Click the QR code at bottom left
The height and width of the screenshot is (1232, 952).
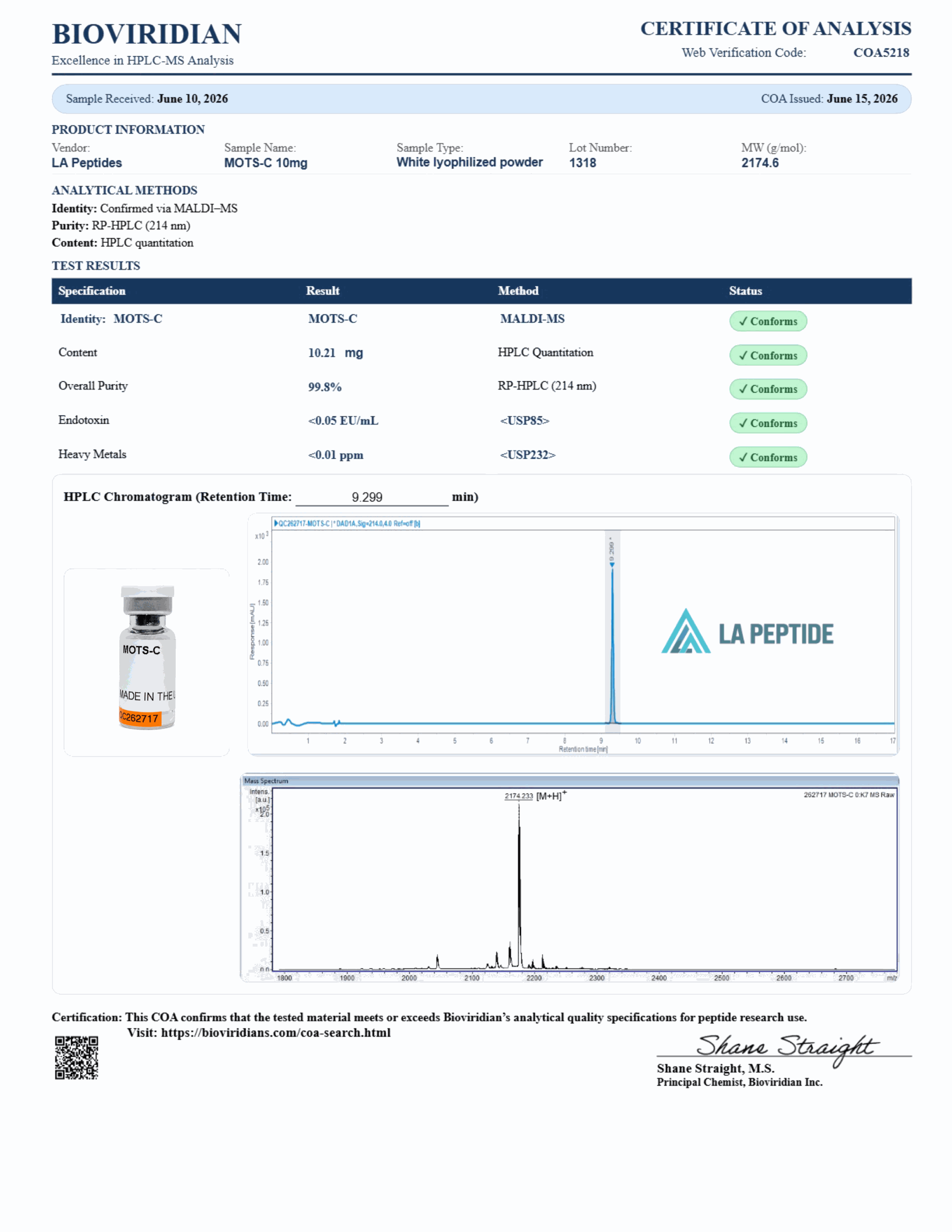(x=76, y=1058)
